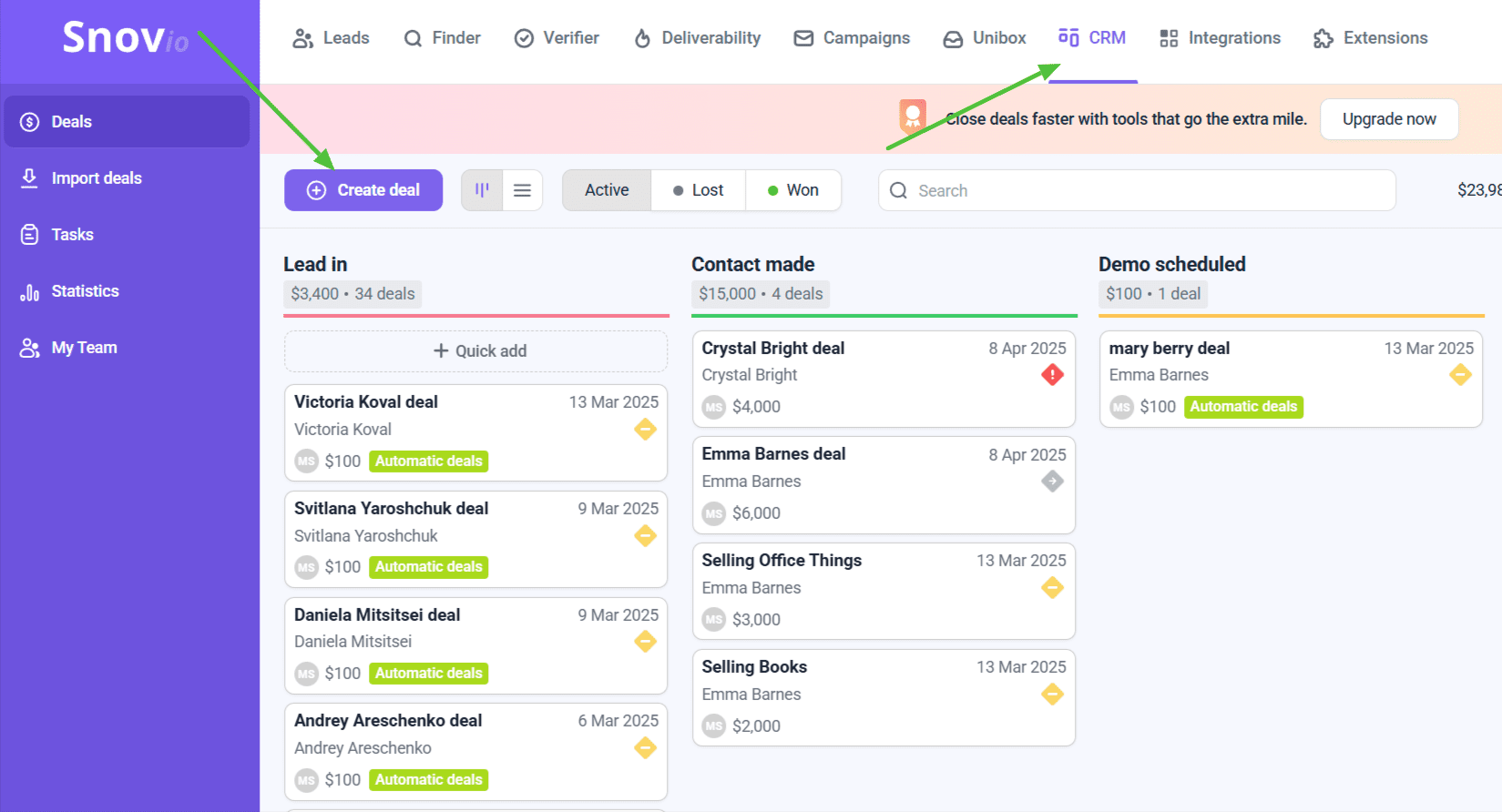
Task: Filter deals by Lost status
Action: point(699,190)
